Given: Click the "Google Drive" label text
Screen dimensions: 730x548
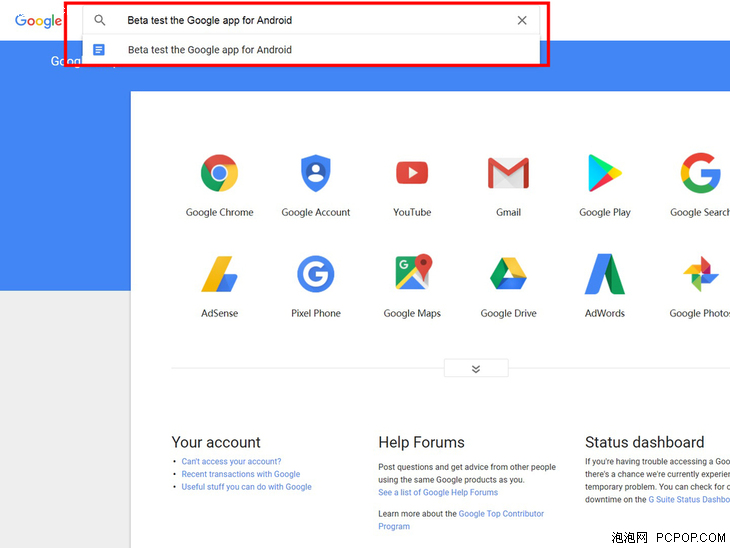Looking at the screenshot, I should tap(508, 313).
